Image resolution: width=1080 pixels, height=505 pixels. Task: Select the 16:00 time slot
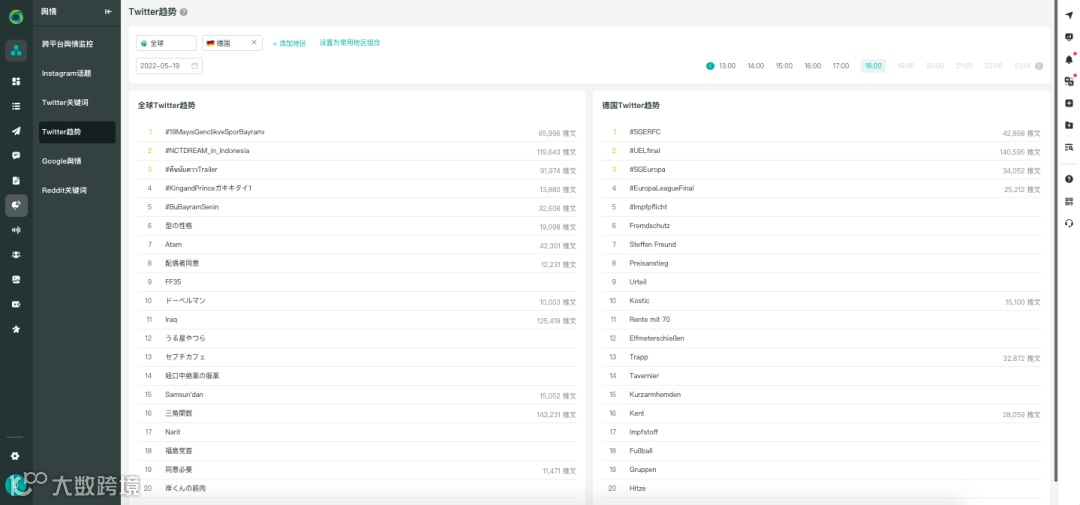point(813,66)
